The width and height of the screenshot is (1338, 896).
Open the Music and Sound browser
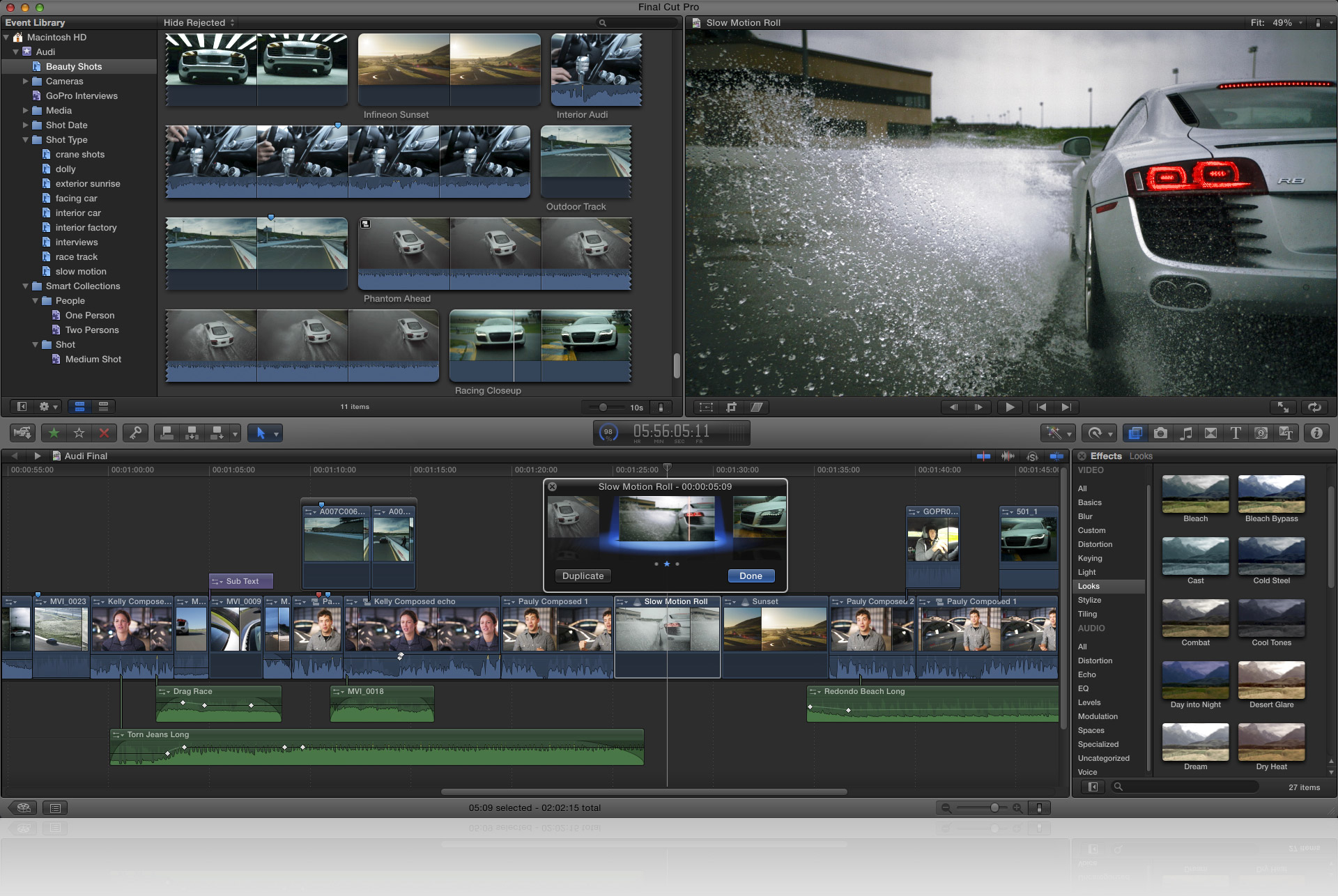(x=1185, y=433)
